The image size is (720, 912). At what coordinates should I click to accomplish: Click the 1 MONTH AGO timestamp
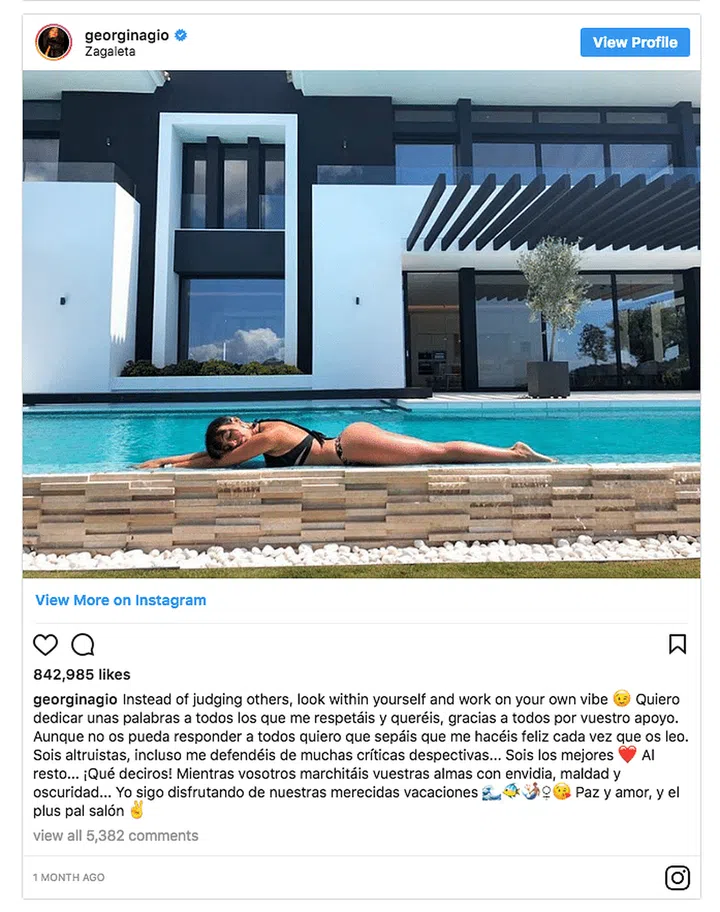tap(69, 877)
